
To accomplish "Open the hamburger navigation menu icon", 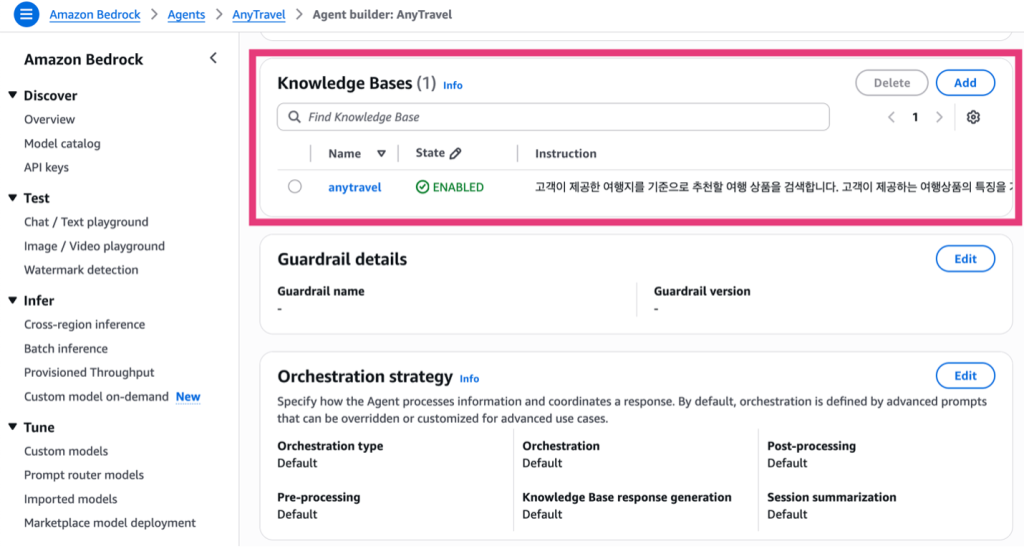I will click(x=26, y=15).
